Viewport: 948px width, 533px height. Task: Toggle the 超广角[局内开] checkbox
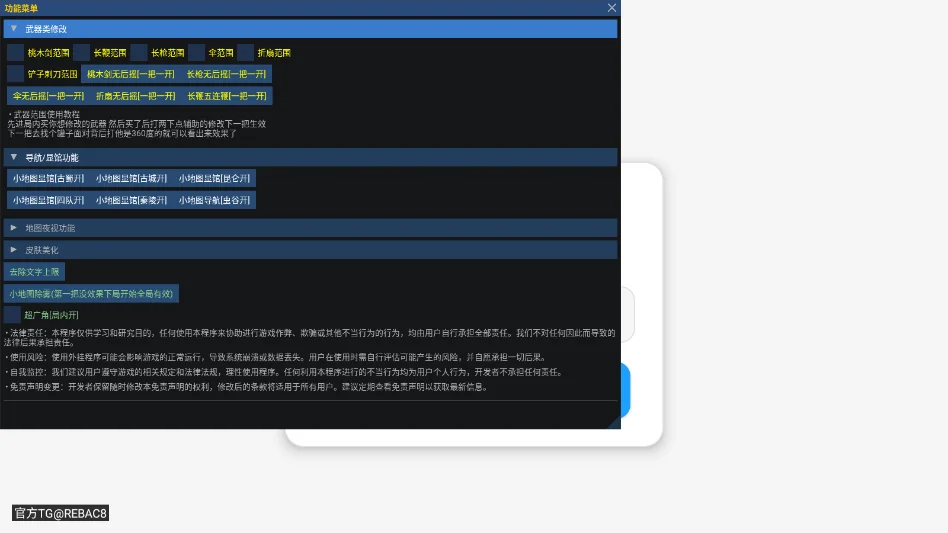point(12,314)
